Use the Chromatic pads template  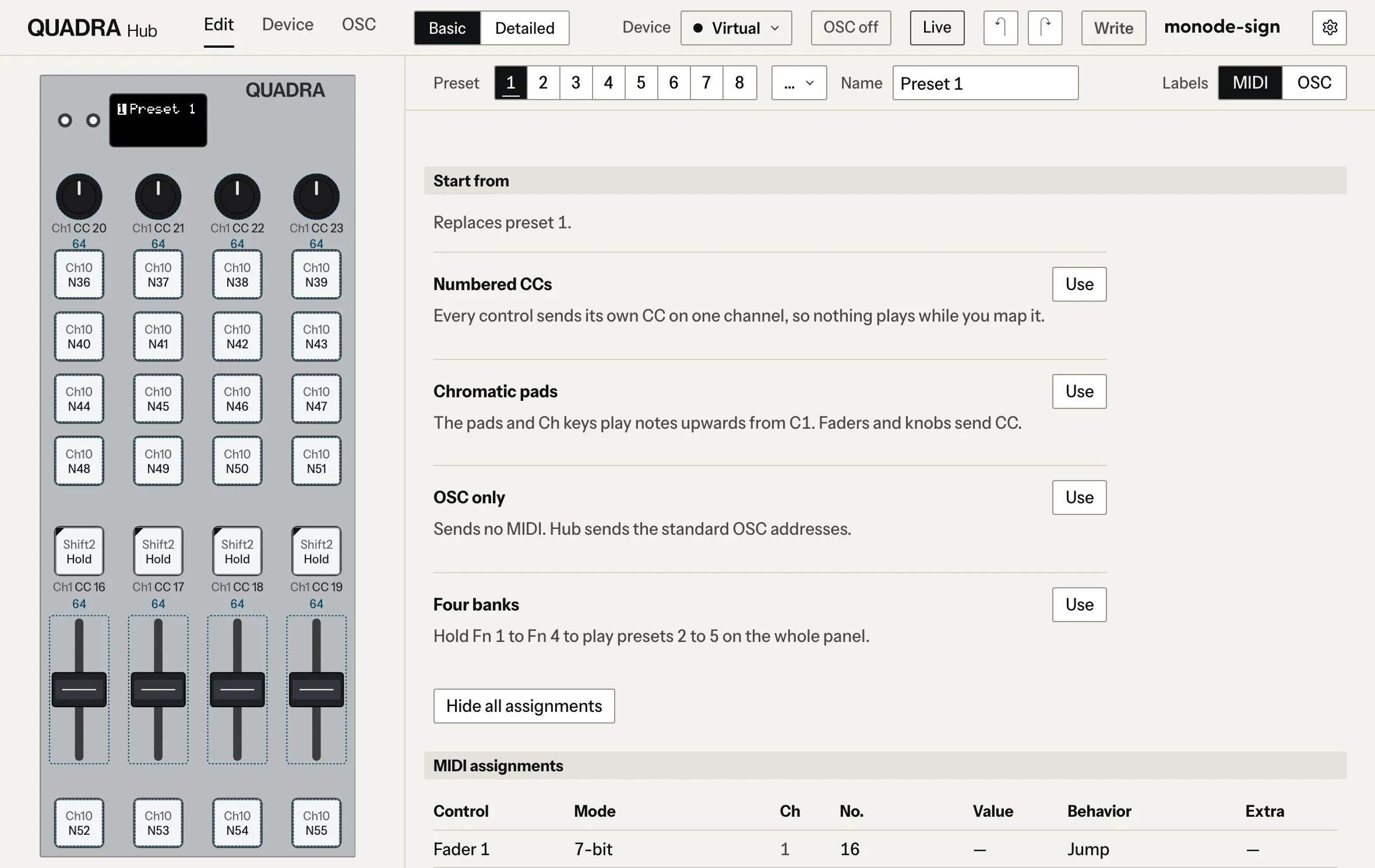(x=1079, y=391)
